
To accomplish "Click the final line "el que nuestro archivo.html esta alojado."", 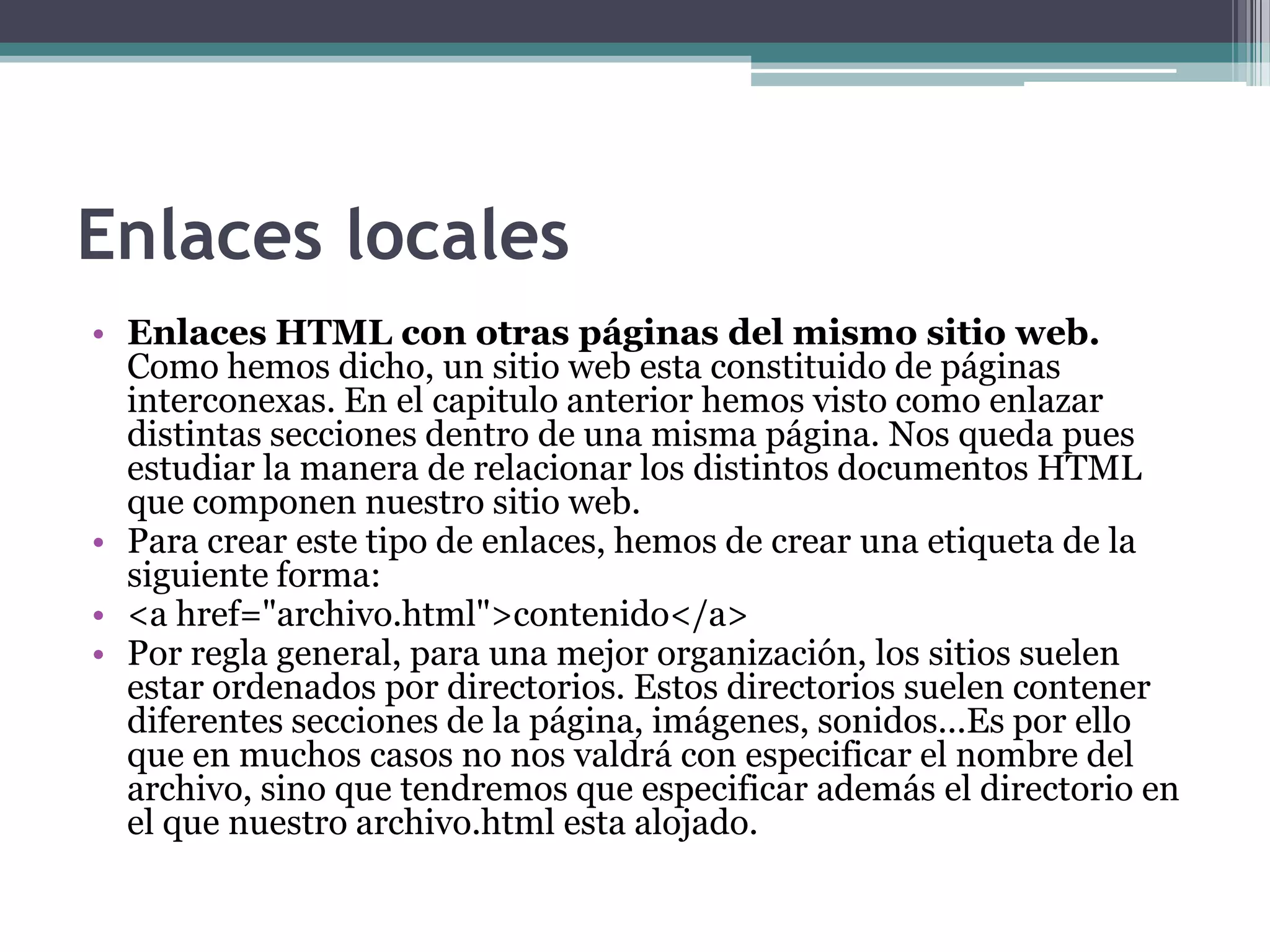I will [442, 823].
